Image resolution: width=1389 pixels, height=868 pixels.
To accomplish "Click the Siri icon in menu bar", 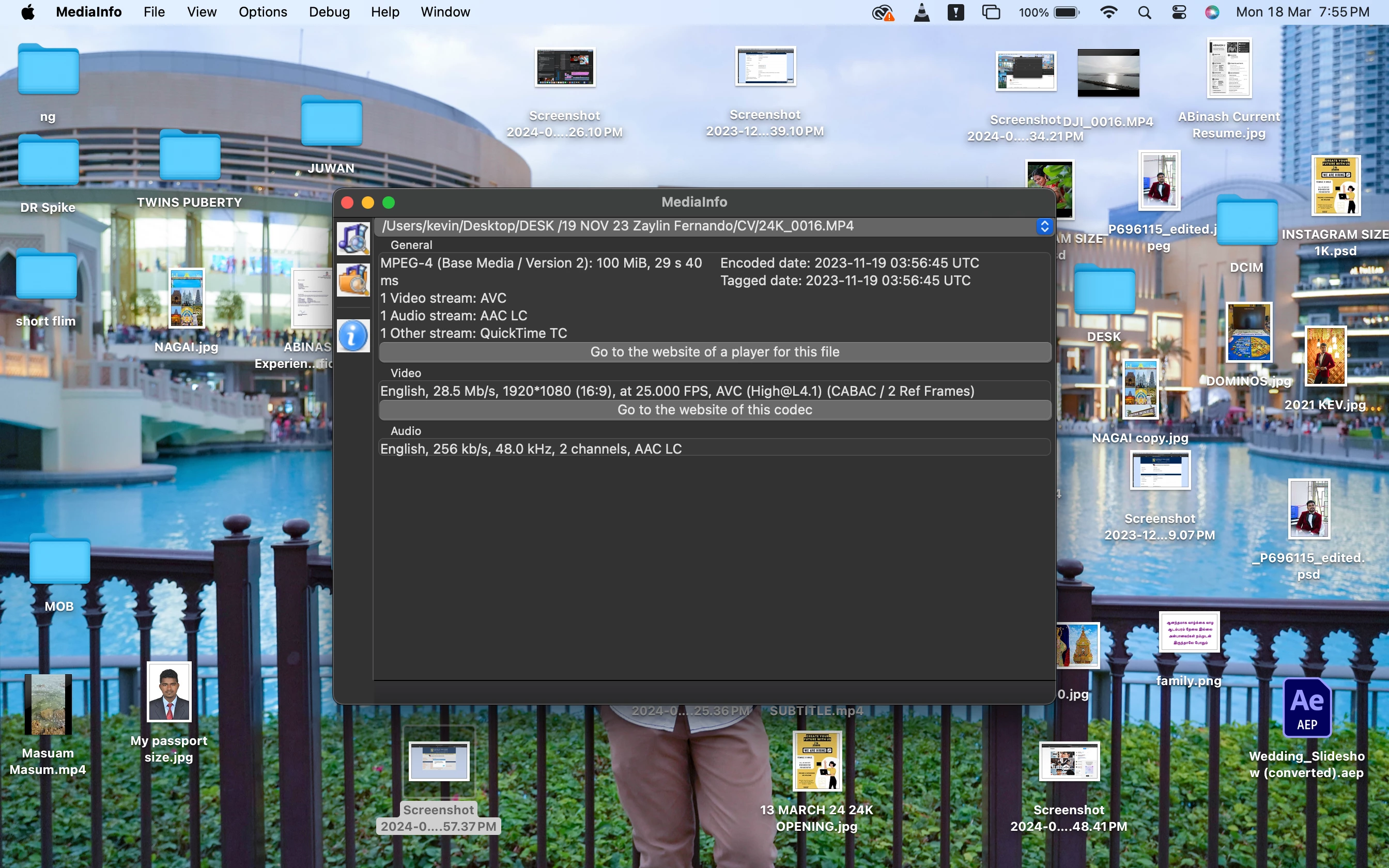I will pos(1212,12).
